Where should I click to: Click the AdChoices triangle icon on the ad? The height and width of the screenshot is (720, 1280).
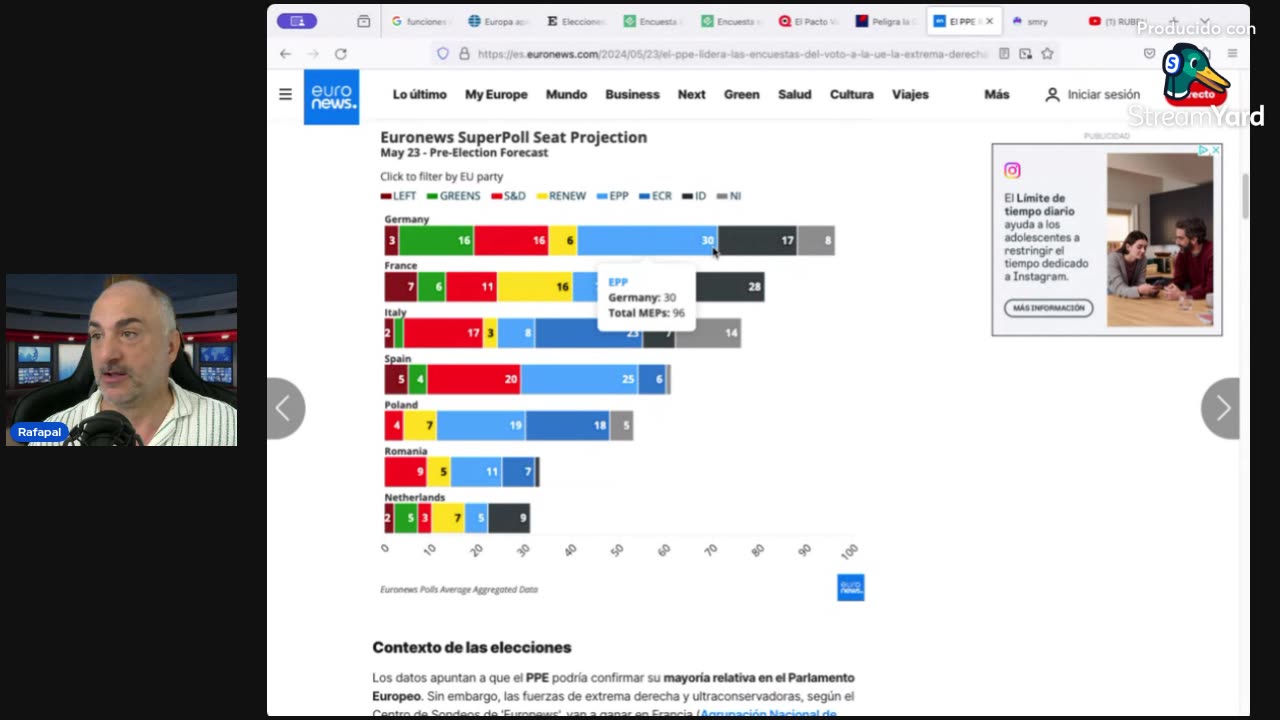1203,150
